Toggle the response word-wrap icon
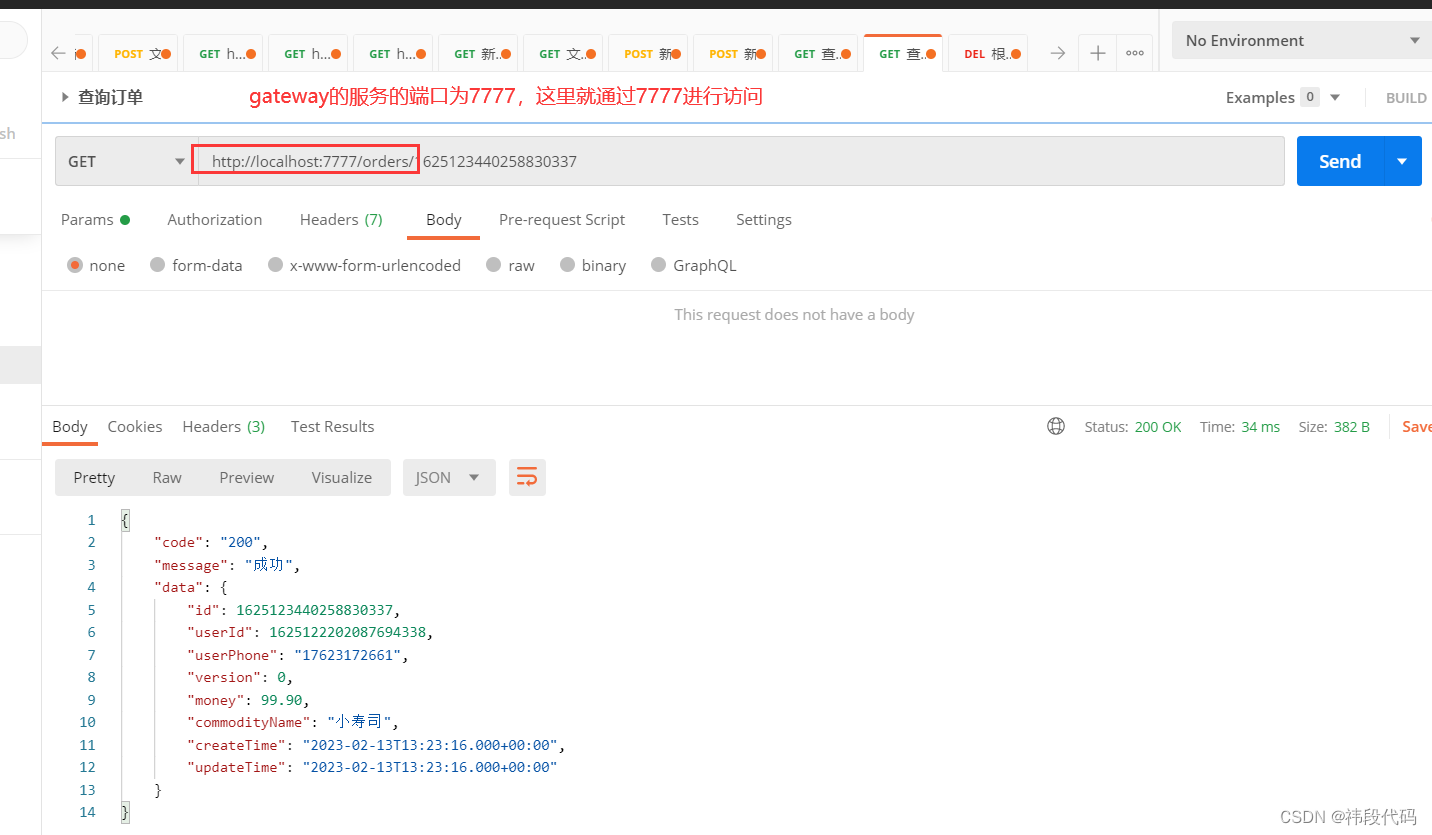Image resolution: width=1432 pixels, height=835 pixels. tap(527, 477)
